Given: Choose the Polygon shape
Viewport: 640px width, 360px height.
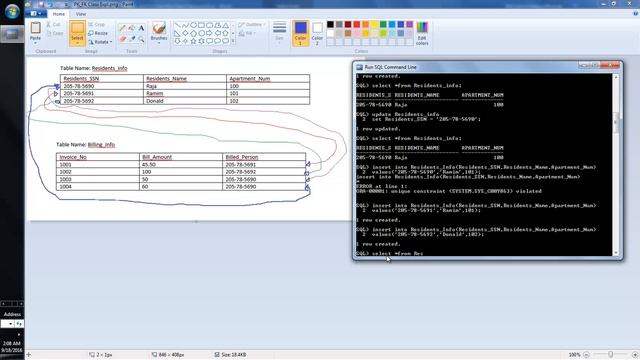Looking at the screenshot, I should 218,25.
